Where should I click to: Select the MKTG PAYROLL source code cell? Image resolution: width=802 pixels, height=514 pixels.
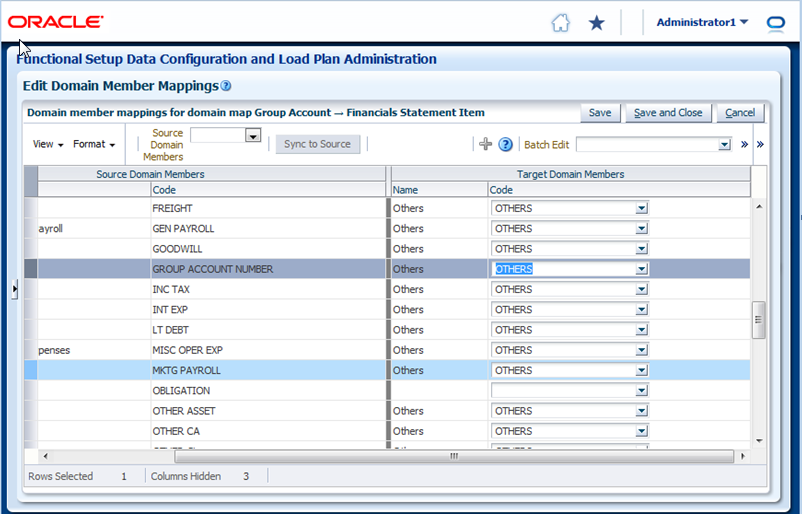point(268,370)
